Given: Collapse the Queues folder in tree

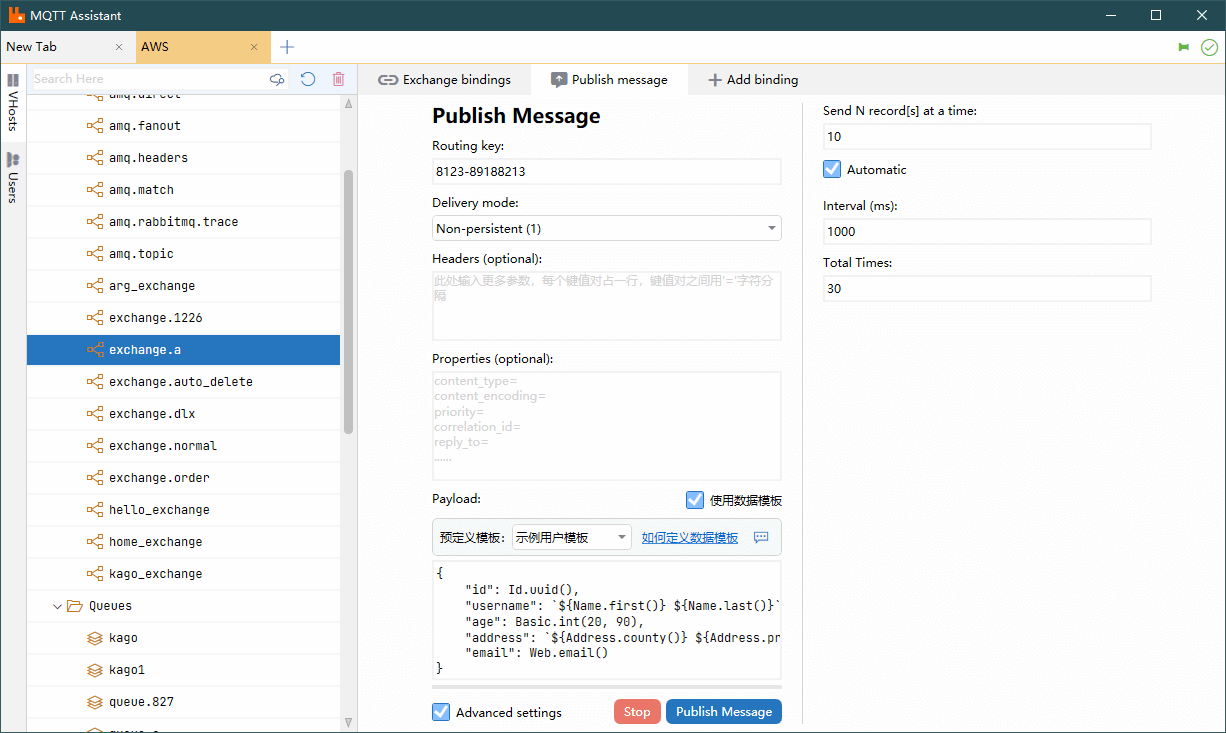Looking at the screenshot, I should coord(57,606).
